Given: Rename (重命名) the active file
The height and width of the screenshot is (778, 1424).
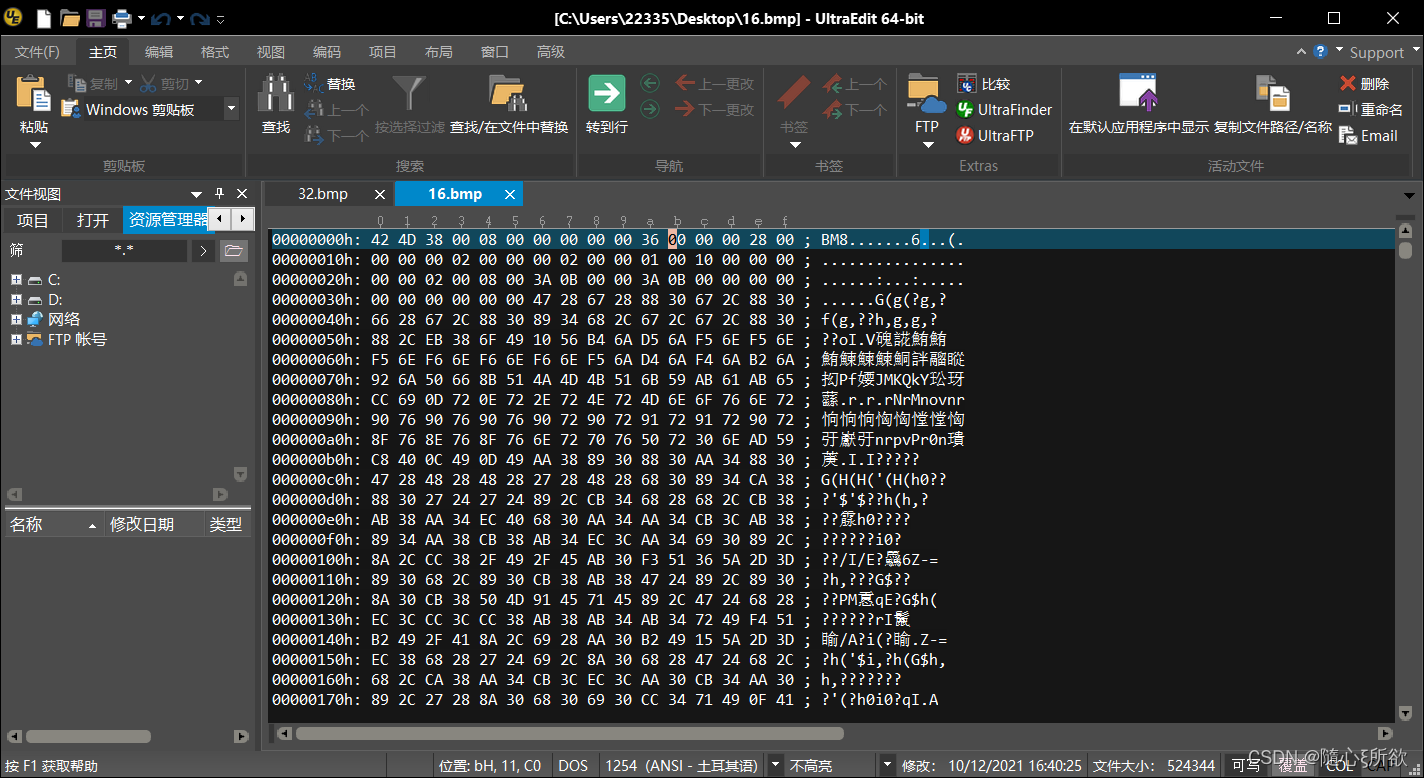Looking at the screenshot, I should point(1370,110).
